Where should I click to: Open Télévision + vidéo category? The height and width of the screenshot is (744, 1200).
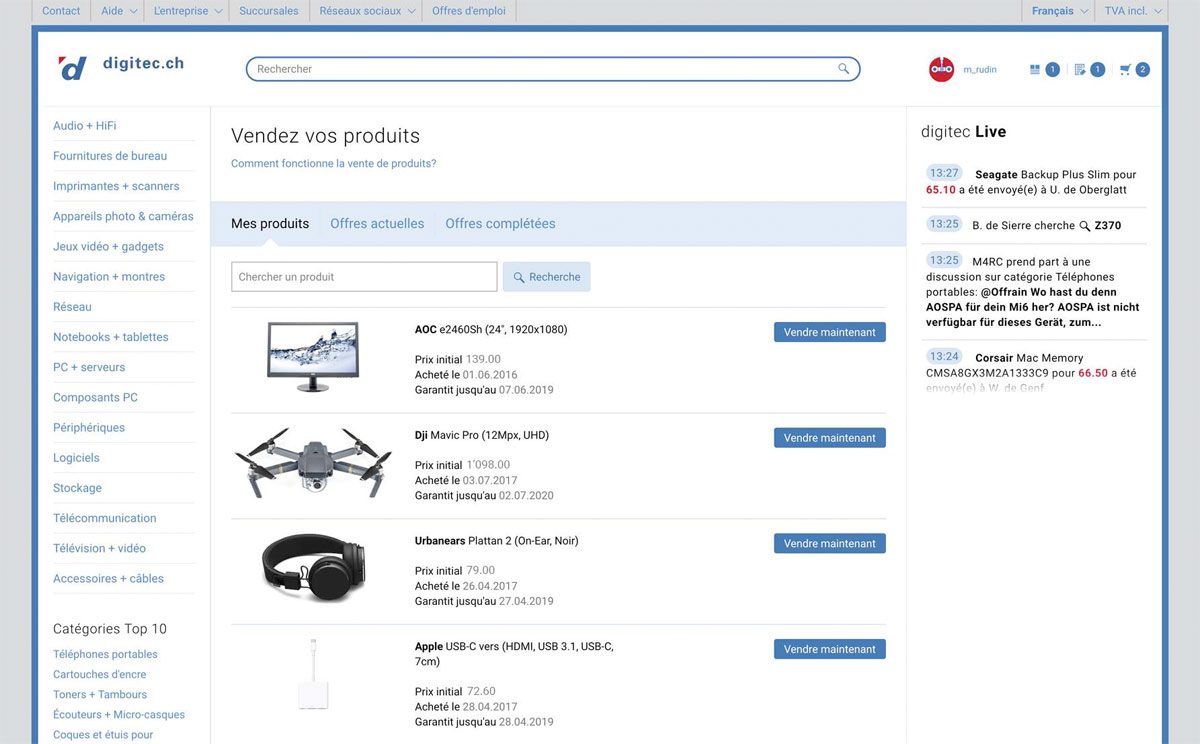click(99, 548)
